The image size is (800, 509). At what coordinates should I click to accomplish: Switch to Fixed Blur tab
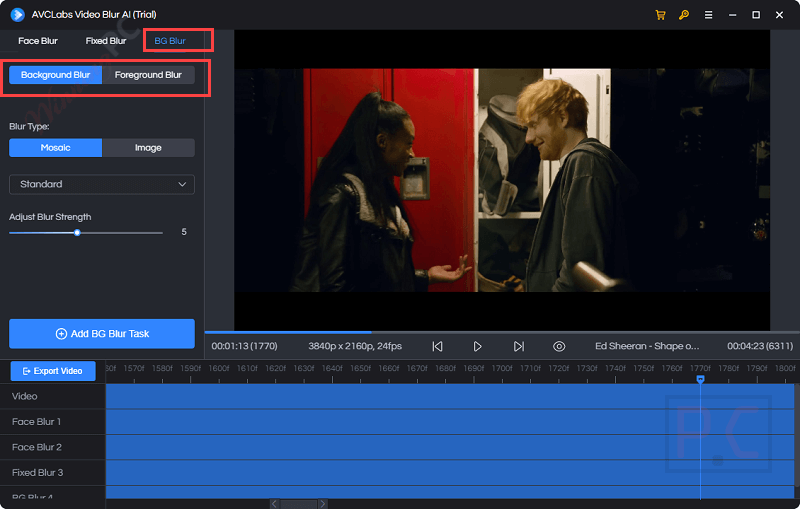pos(106,41)
